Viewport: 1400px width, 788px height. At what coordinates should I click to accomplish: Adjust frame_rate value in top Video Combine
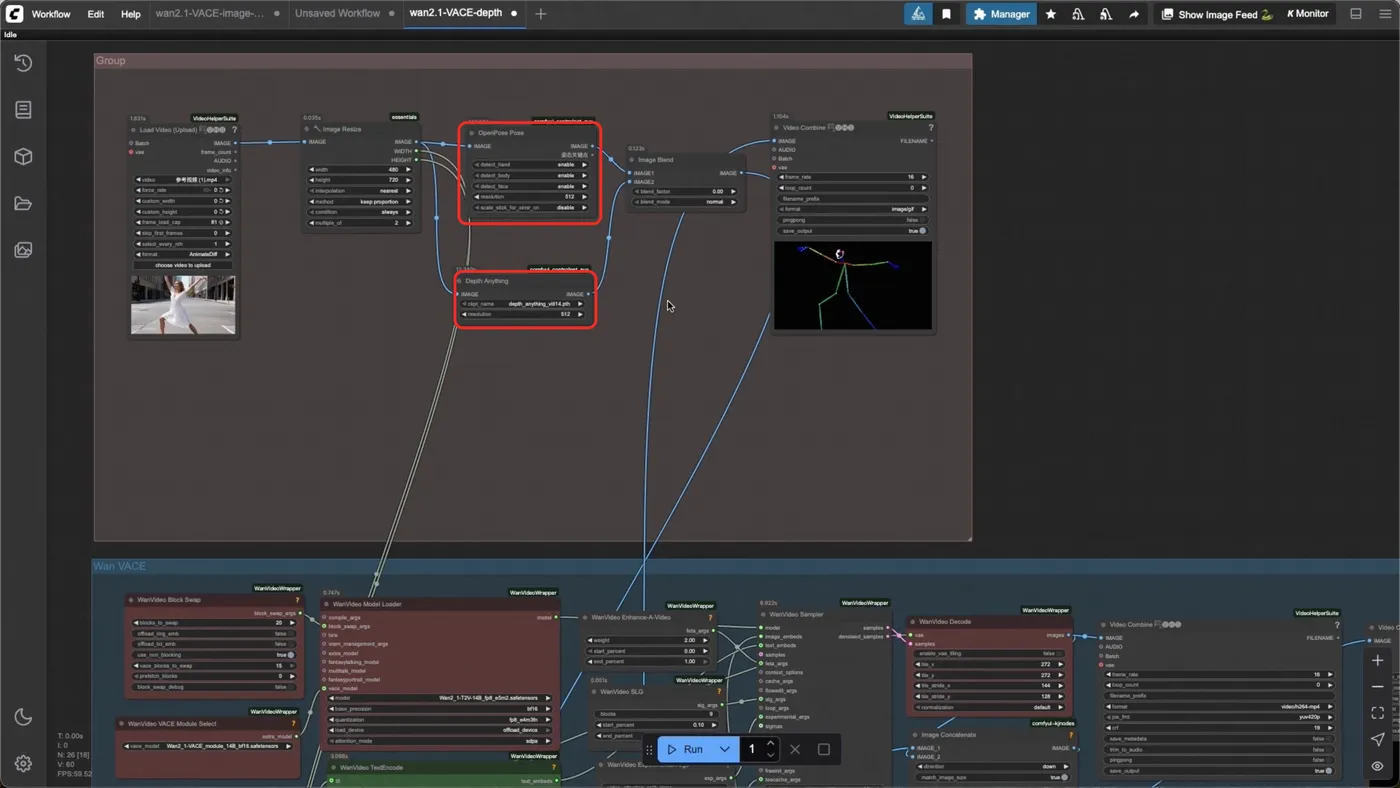[x=854, y=177]
